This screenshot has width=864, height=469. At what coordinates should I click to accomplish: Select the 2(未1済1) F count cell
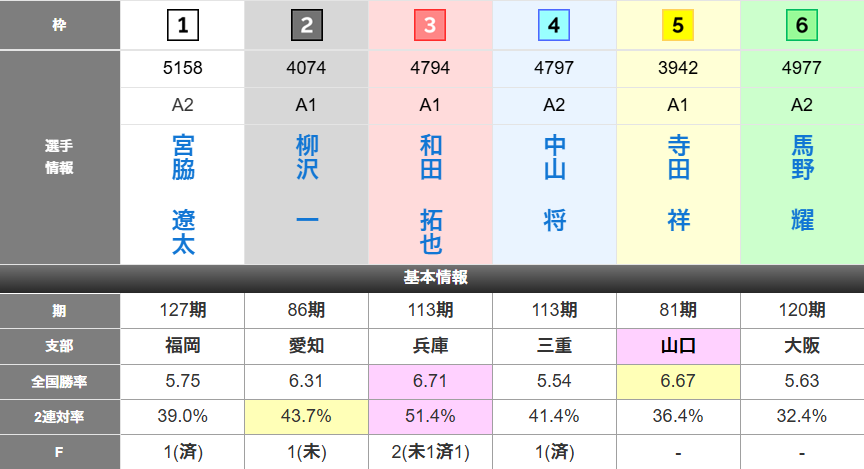[x=431, y=451]
